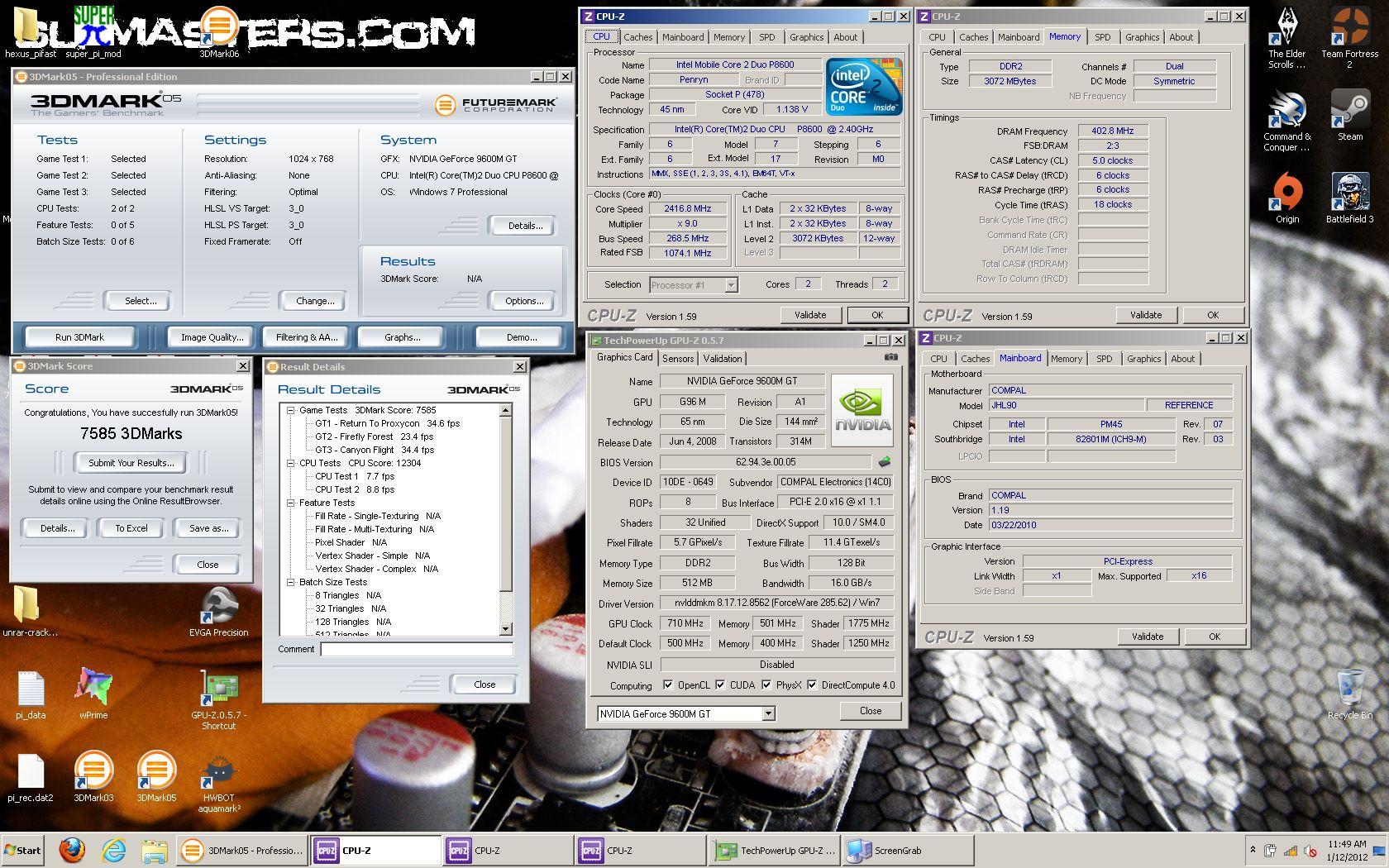
Task: Click To Excel button
Action: point(131,528)
